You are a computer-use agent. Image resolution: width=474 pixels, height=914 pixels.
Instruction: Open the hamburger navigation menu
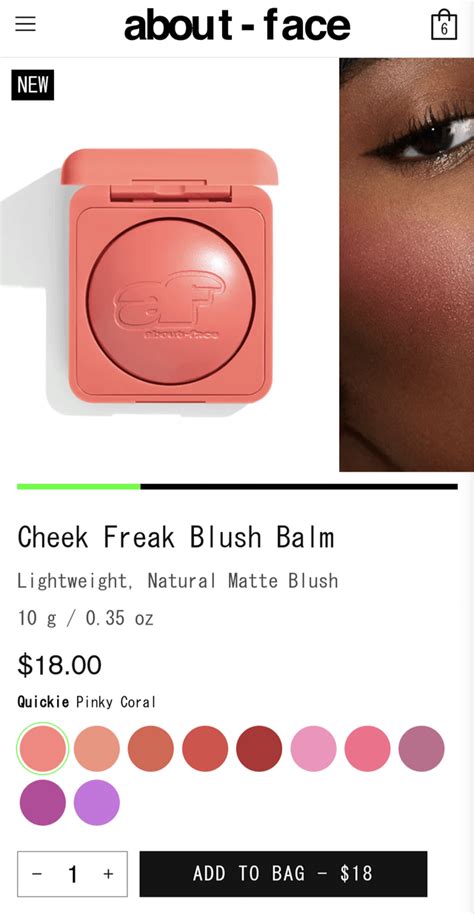coord(26,24)
